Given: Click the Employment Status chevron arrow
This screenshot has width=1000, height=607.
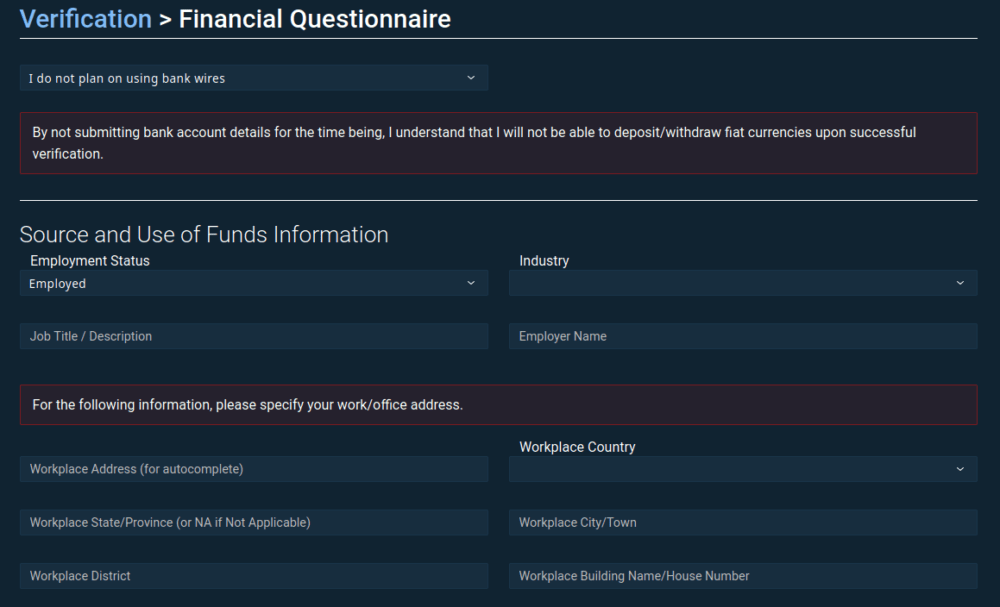Looking at the screenshot, I should pos(471,284).
